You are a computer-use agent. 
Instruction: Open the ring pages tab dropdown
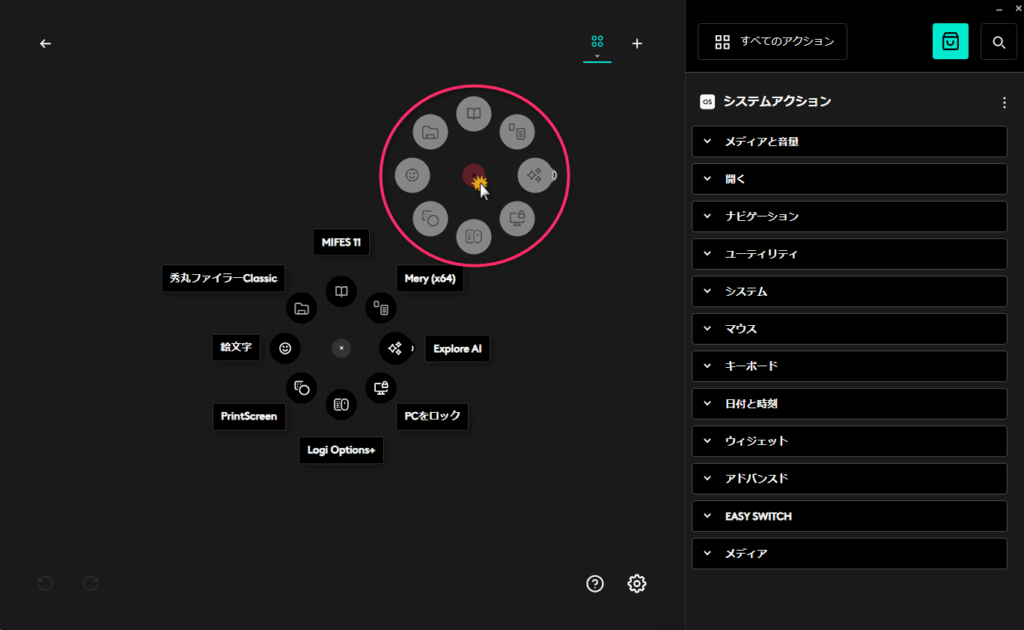(597, 45)
